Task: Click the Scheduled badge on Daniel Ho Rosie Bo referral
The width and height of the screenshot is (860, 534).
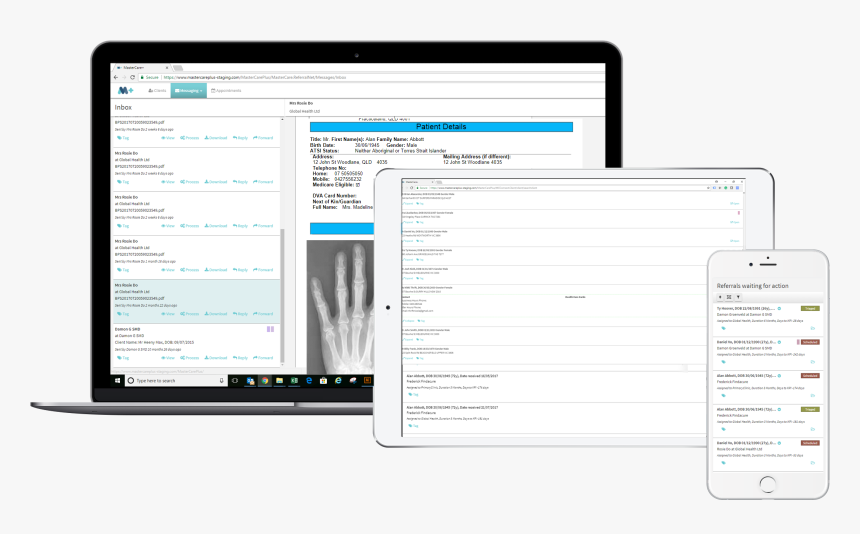Action: [x=810, y=443]
